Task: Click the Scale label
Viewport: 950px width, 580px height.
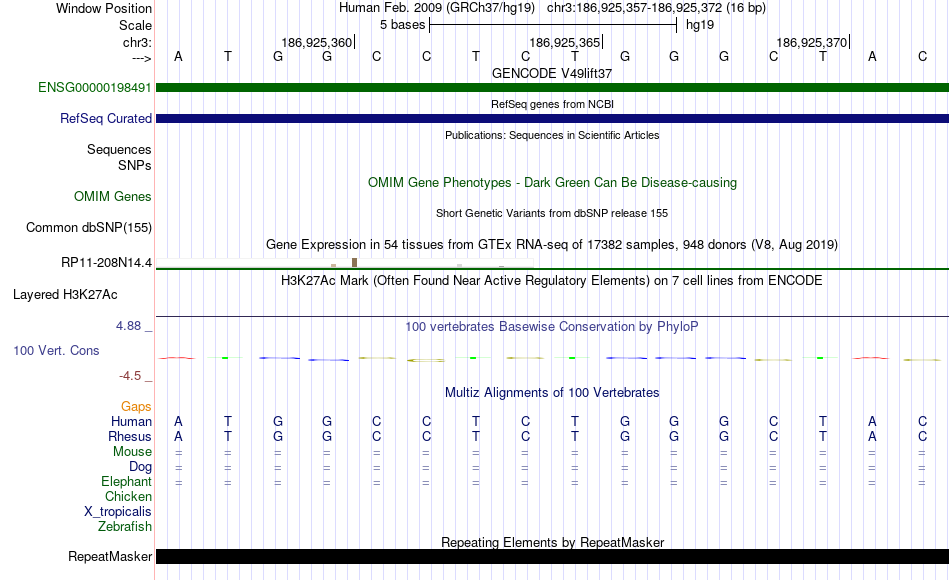Action: coord(136,25)
